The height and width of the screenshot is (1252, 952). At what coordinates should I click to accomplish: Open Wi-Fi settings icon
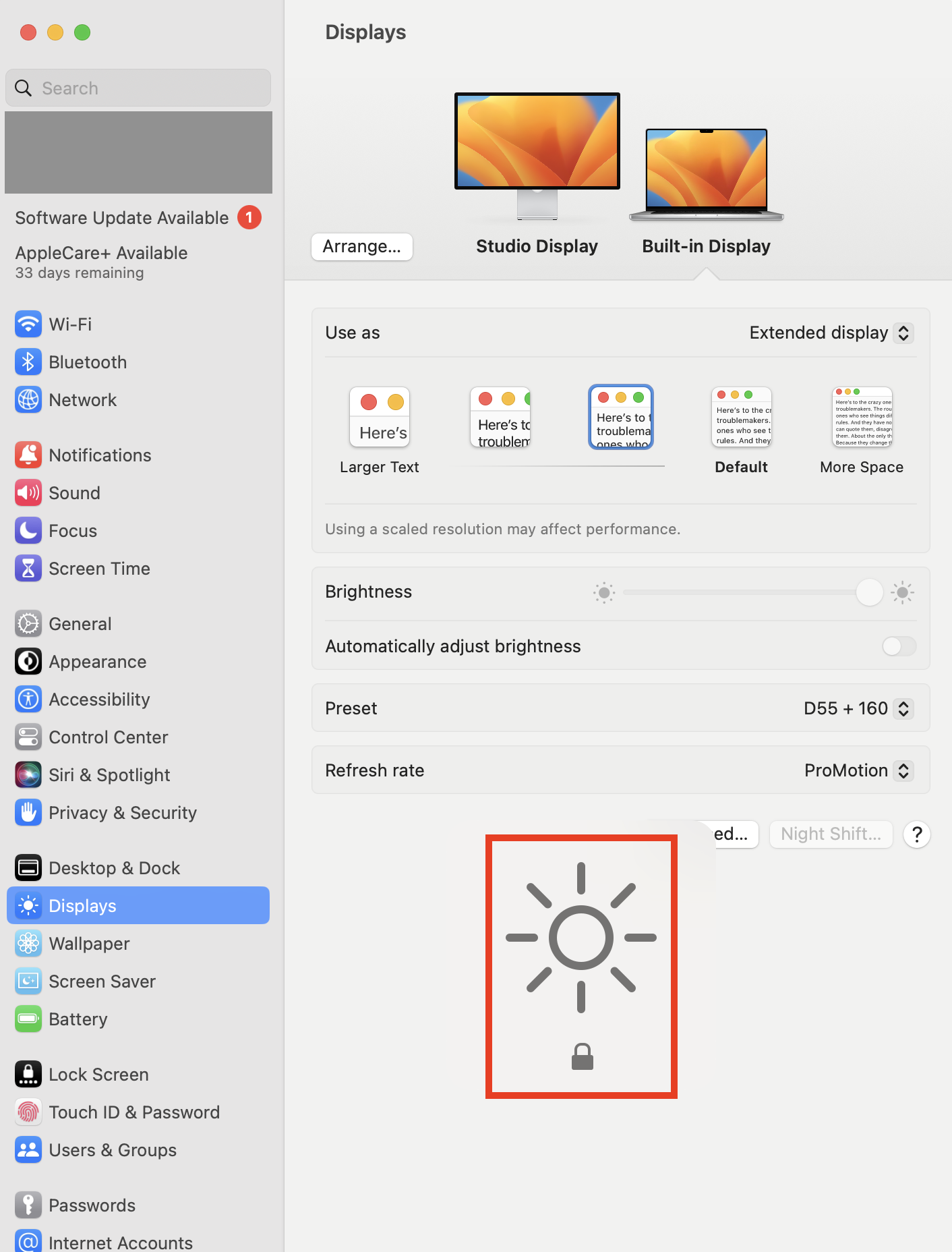click(x=28, y=324)
